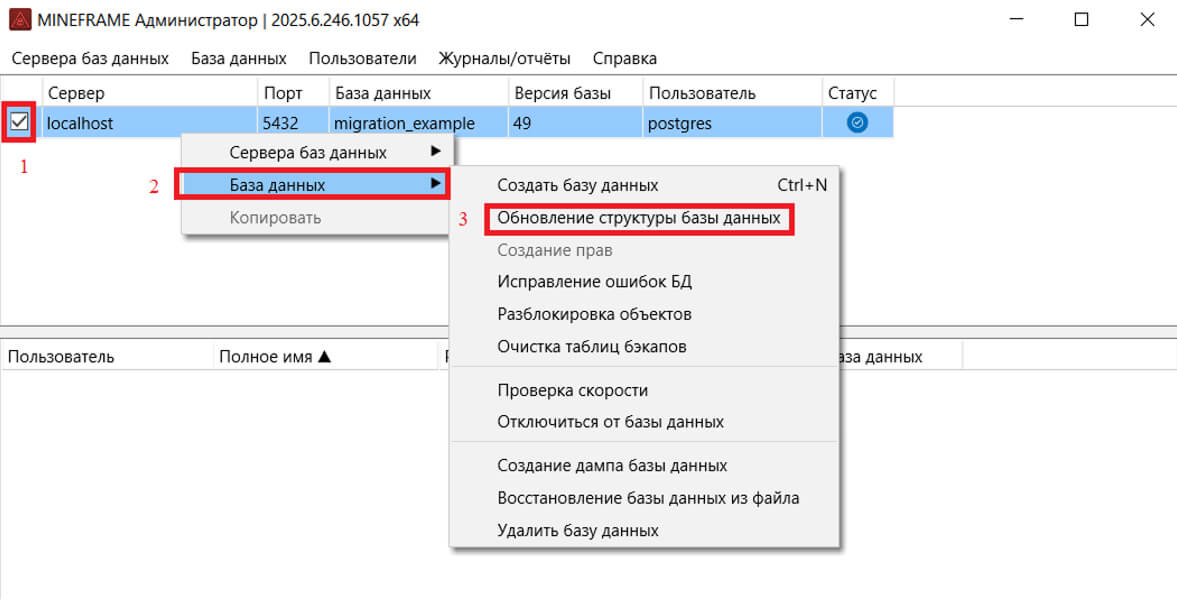Image resolution: width=1177 pixels, height=610 pixels.
Task: Click the Порт column header
Action: click(293, 93)
